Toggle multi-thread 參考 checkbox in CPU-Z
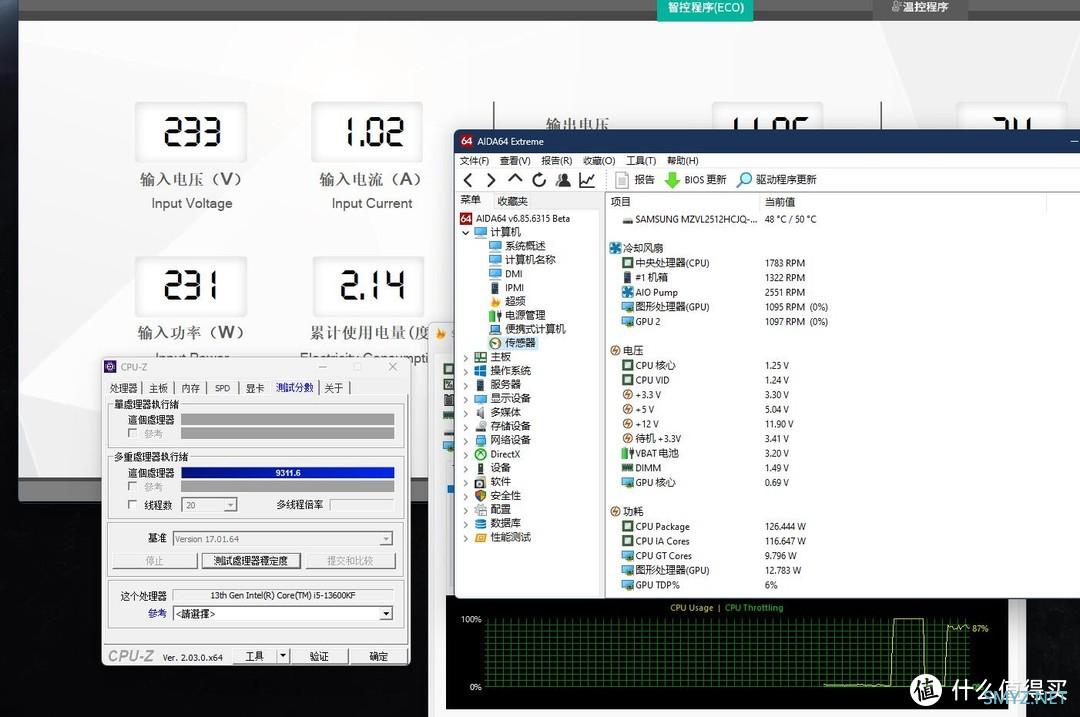 [x=132, y=486]
